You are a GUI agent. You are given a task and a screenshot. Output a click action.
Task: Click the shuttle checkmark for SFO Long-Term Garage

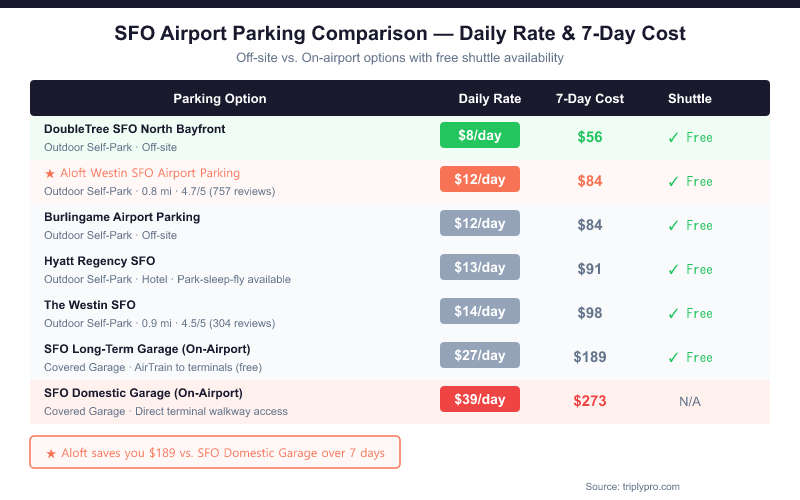pyautogui.click(x=673, y=357)
